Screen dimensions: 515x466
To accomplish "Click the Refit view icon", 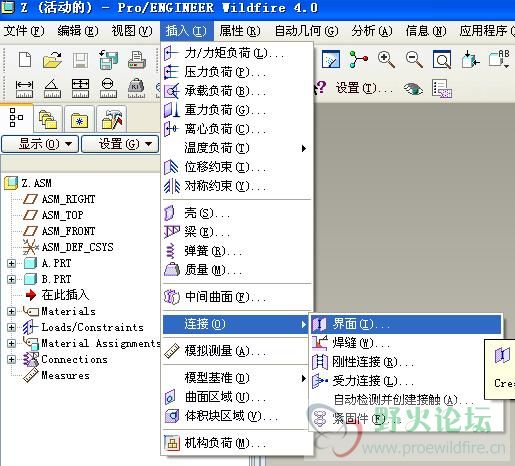I will point(442,60).
